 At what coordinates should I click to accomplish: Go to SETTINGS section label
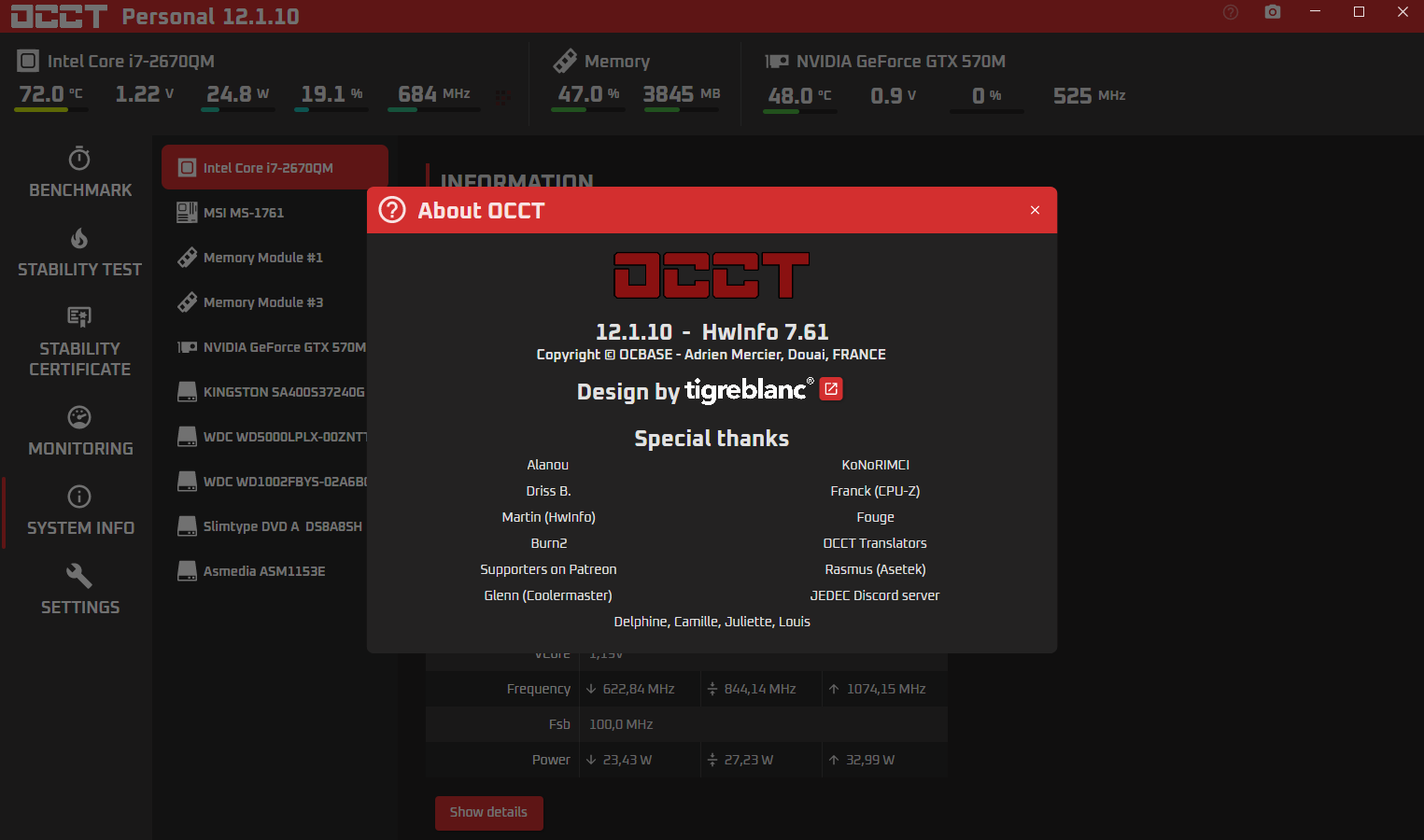[x=80, y=608]
